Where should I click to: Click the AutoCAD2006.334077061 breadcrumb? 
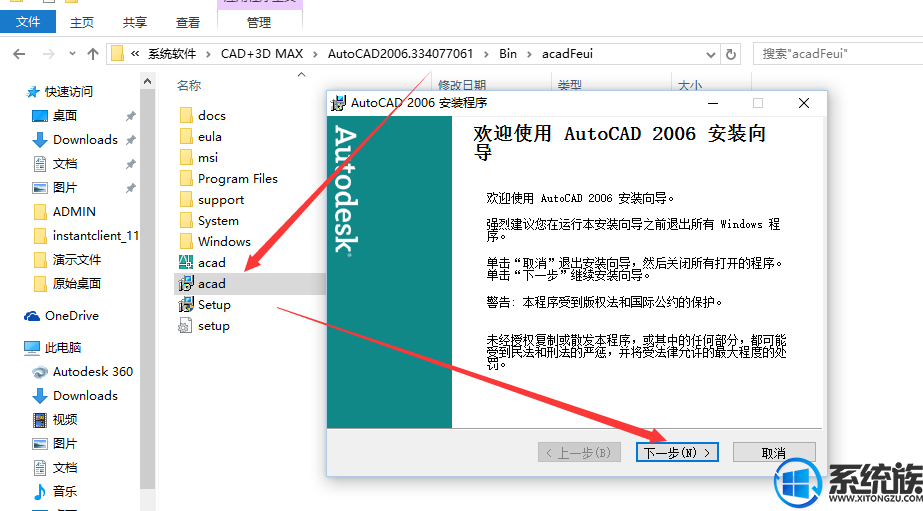click(400, 54)
